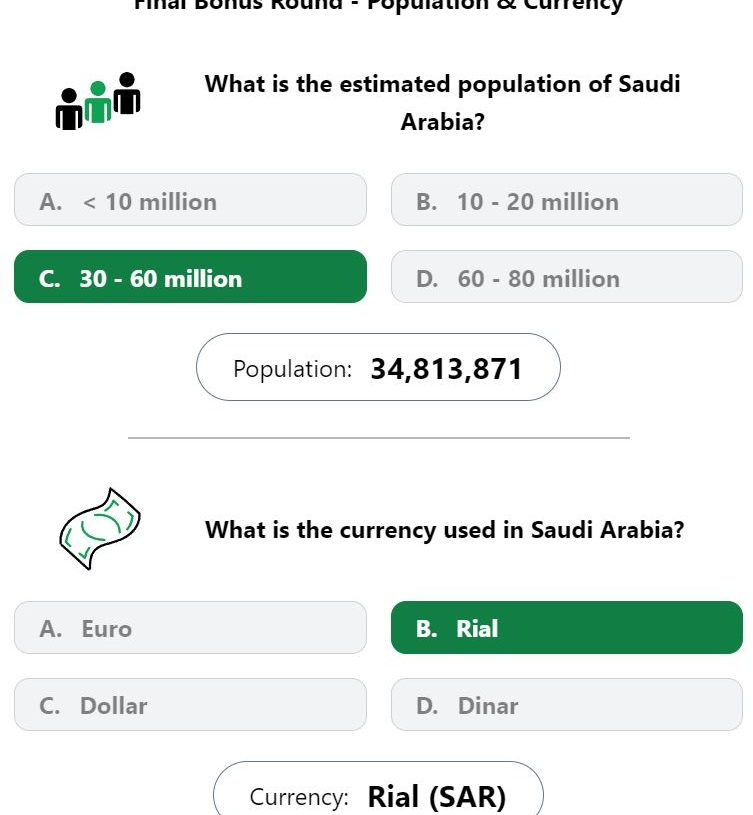Image resolution: width=753 pixels, height=815 pixels.
Task: Choose the C. 30 - 60 million option
Action: (x=190, y=277)
